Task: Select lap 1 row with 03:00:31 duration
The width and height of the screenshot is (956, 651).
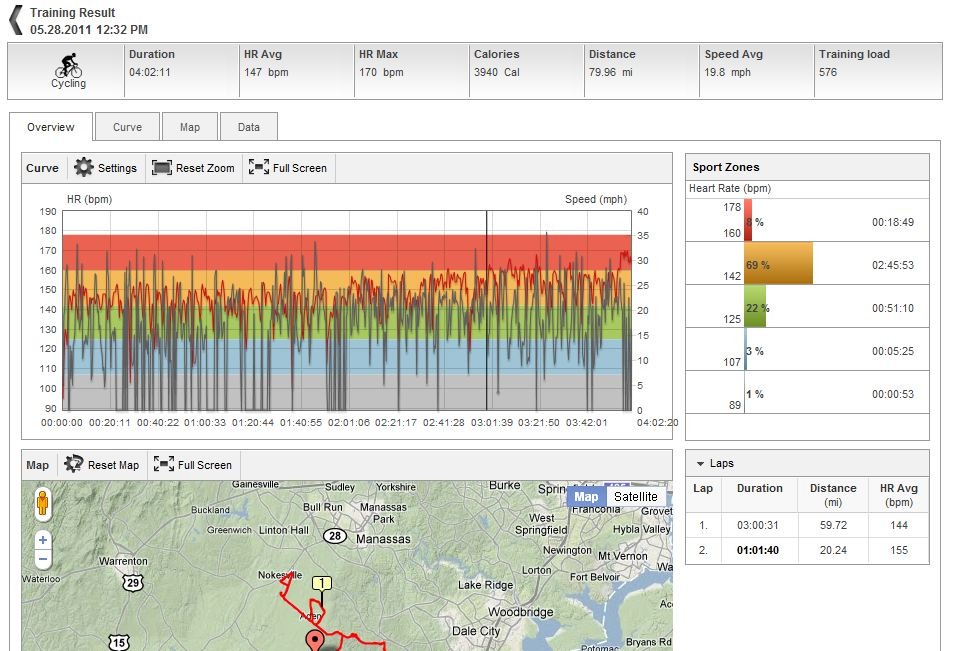Action: [807, 525]
